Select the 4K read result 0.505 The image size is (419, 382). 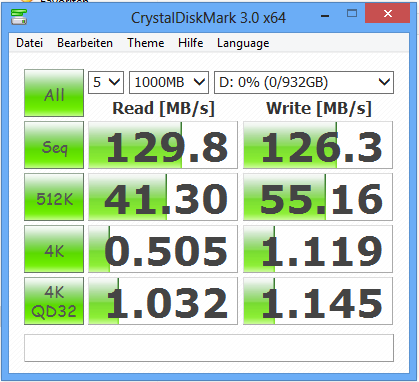[163, 249]
